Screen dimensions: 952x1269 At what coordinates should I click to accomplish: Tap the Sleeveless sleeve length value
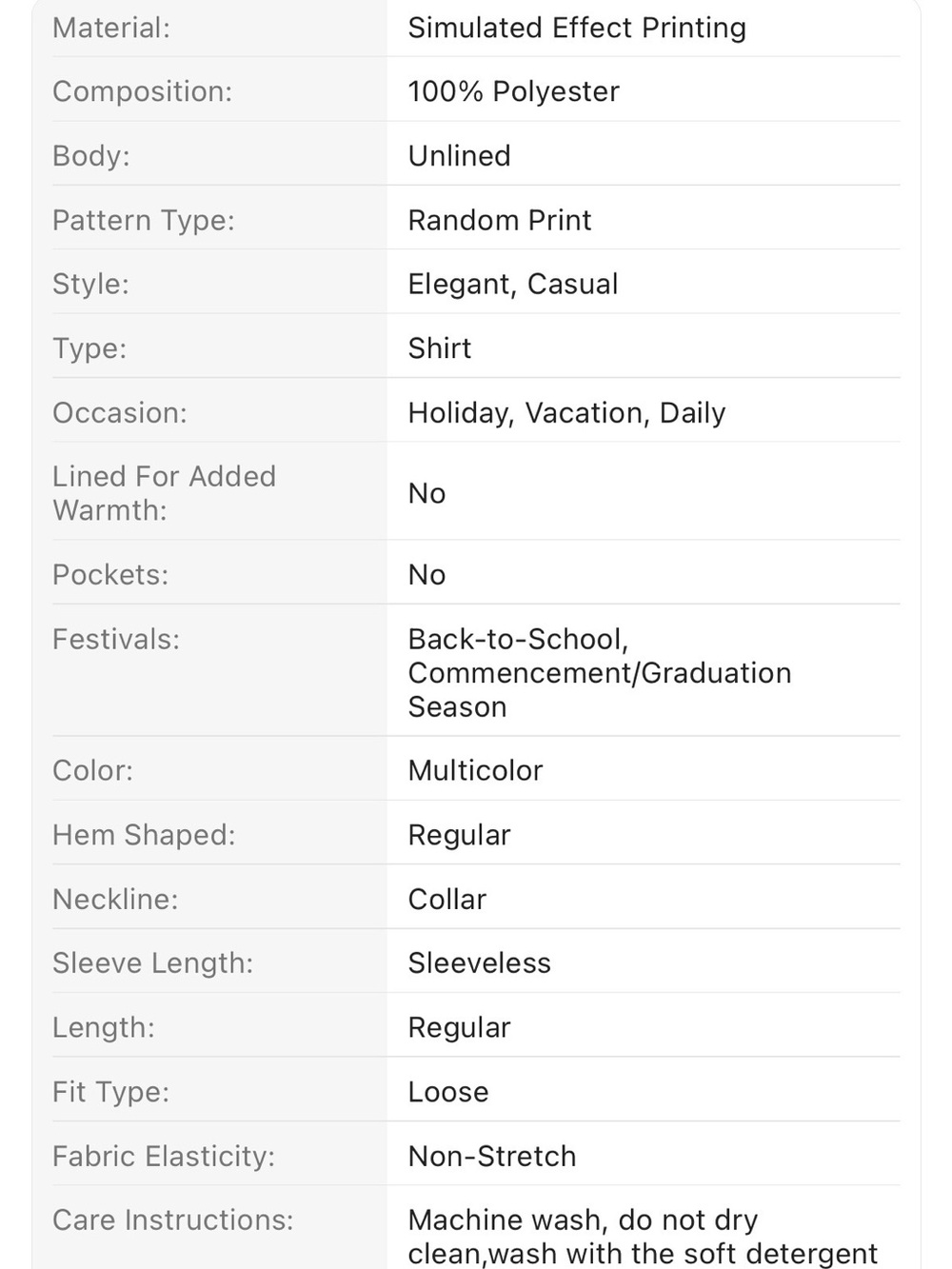[x=479, y=963]
